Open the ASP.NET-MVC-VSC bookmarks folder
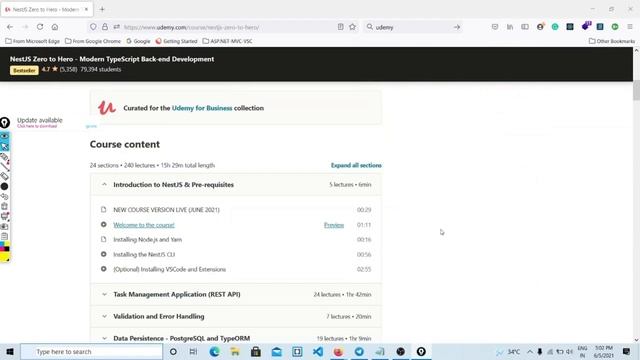Viewport: 640px width, 360px height. pyautogui.click(x=227, y=41)
